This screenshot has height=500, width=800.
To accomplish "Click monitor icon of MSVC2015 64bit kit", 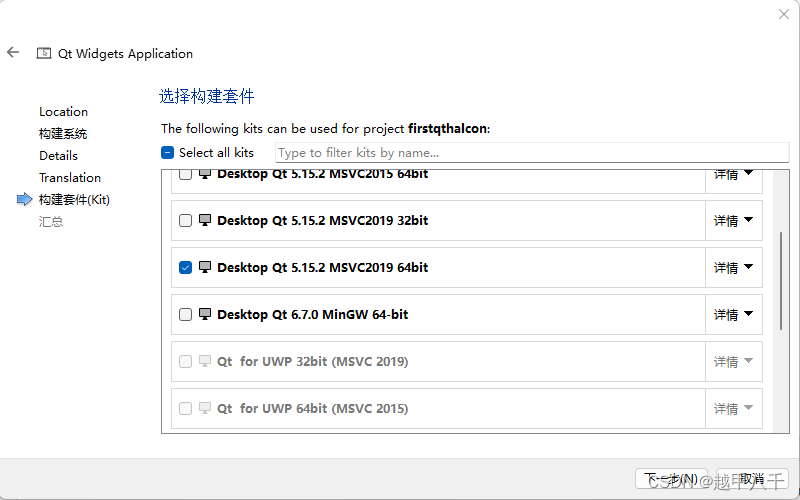I will coord(205,174).
